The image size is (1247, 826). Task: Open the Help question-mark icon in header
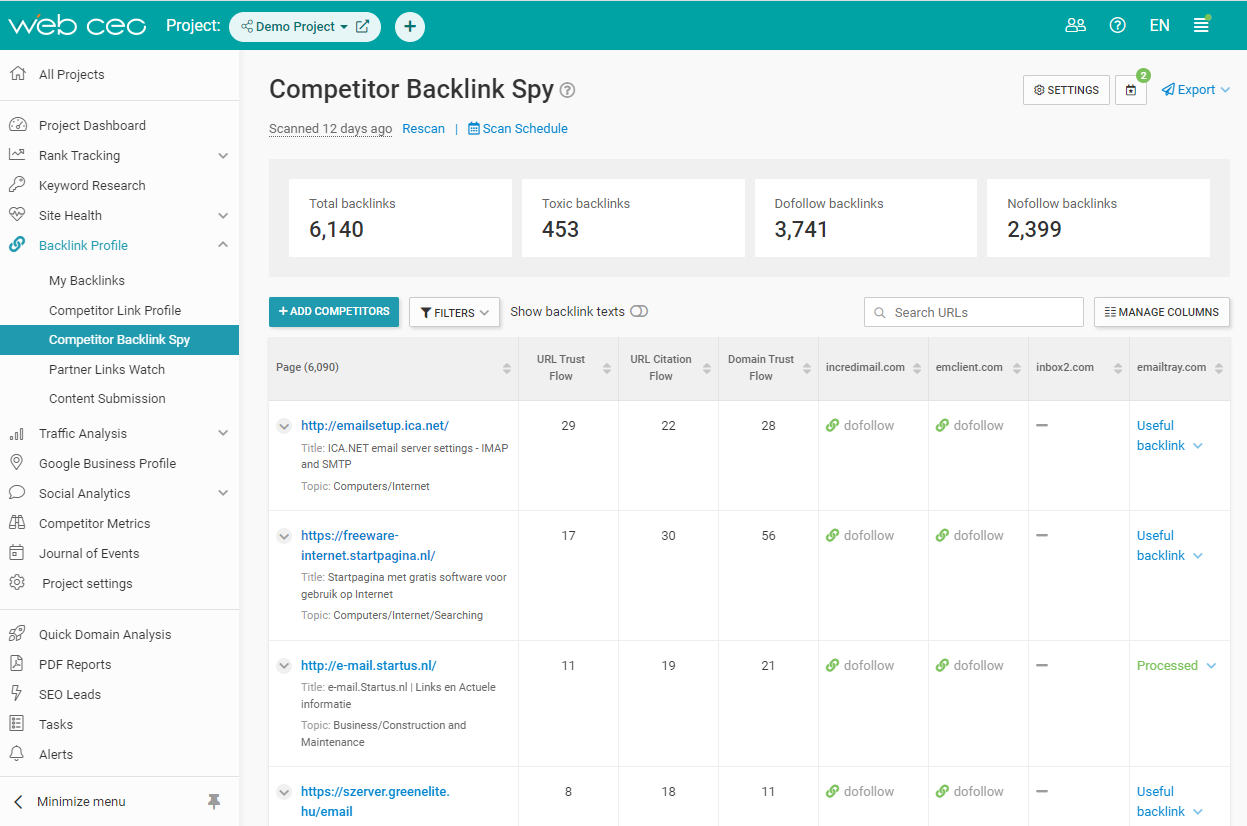click(1117, 25)
